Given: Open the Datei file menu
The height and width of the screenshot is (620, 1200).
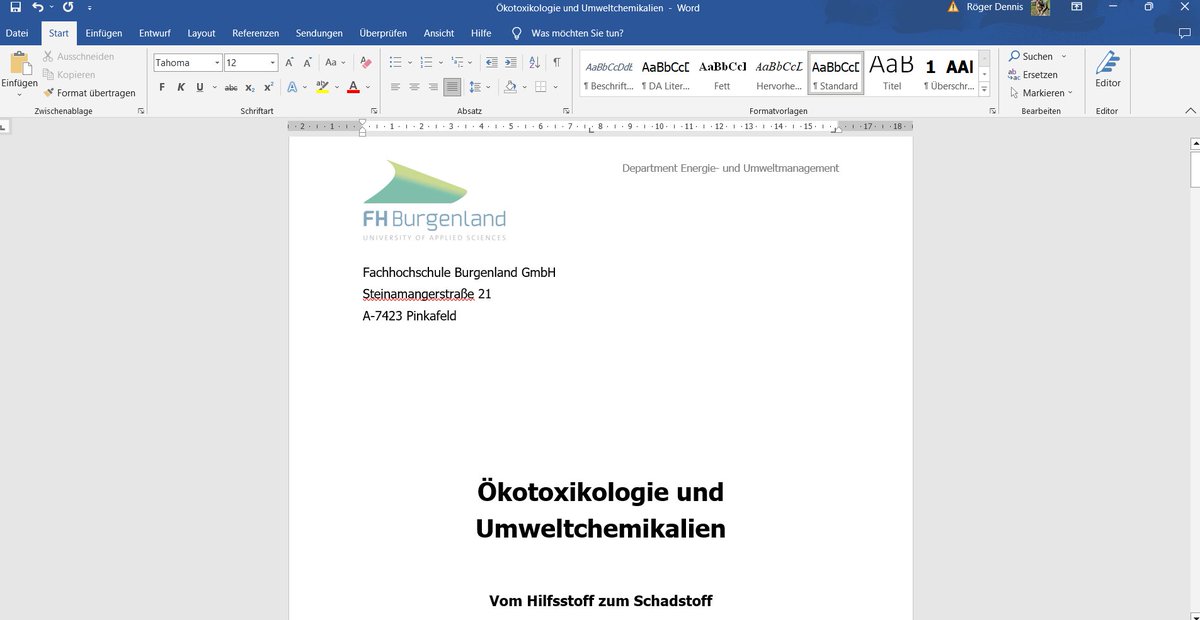Looking at the screenshot, I should click(x=17, y=33).
